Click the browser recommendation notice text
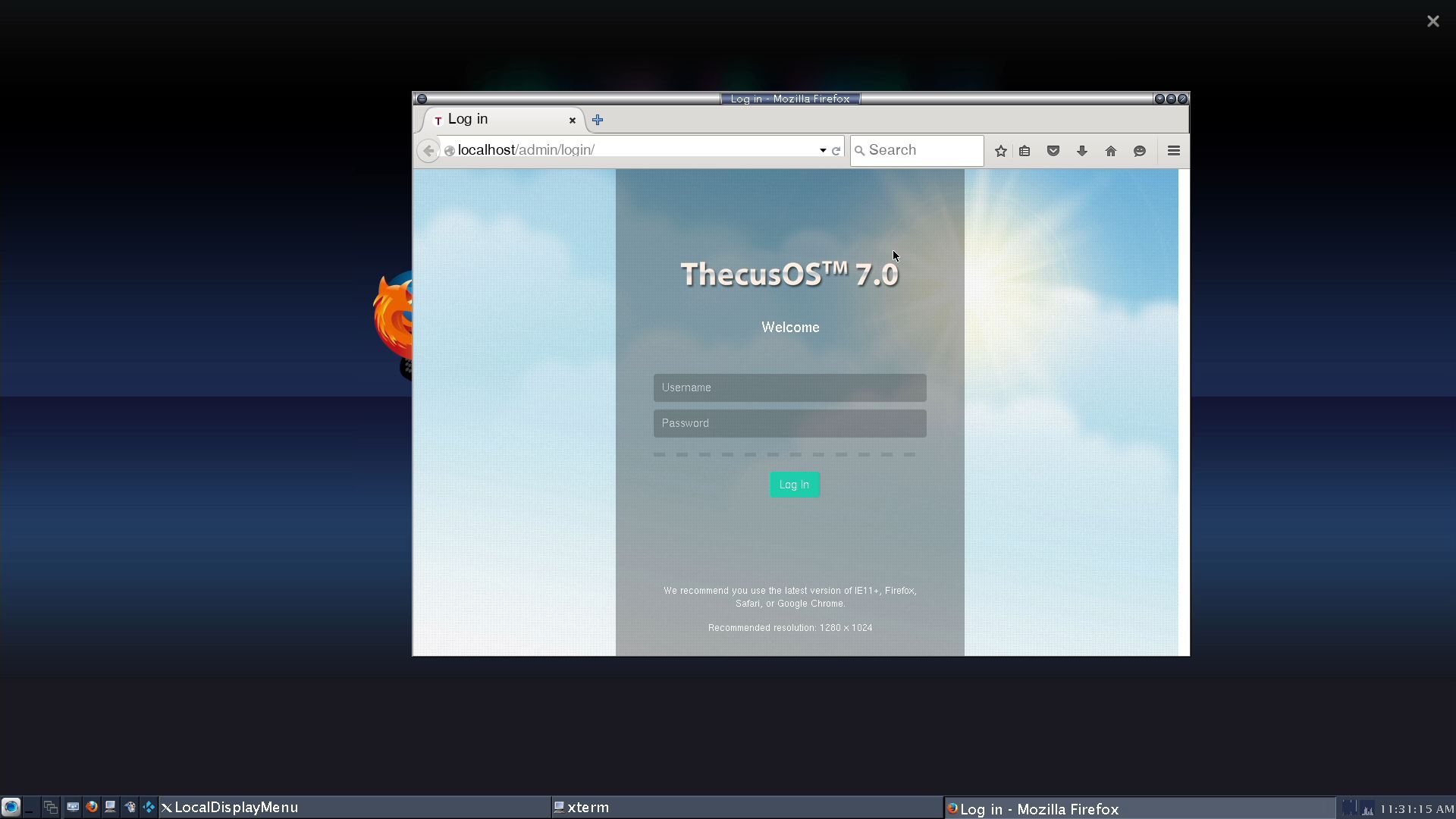This screenshot has height=819, width=1456. coord(790,597)
